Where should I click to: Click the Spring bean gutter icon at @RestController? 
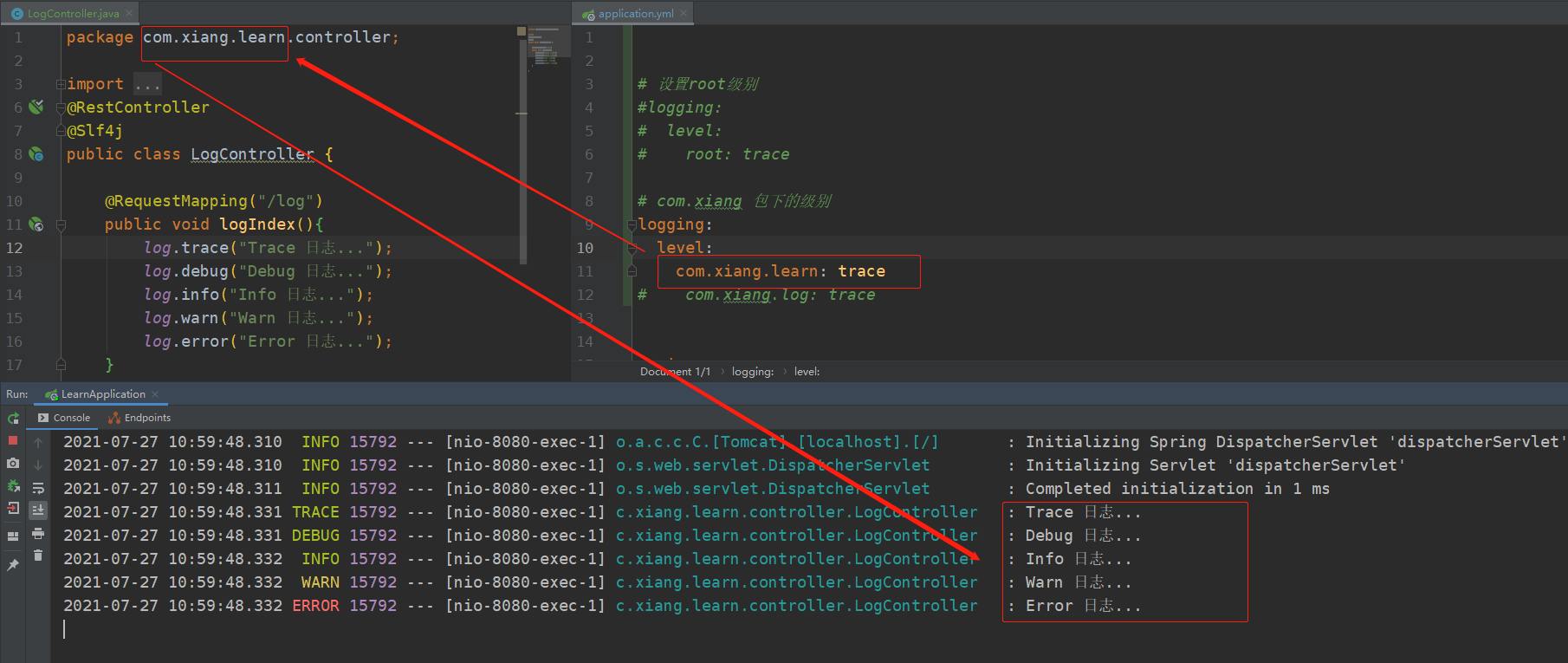point(36,107)
